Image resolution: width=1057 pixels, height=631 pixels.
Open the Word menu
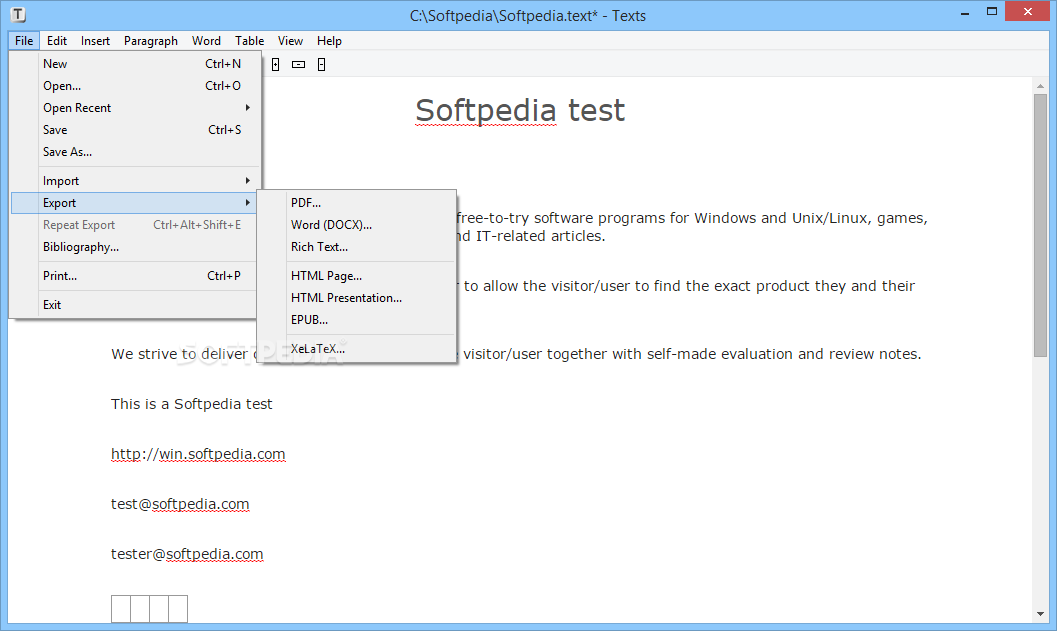tap(206, 40)
